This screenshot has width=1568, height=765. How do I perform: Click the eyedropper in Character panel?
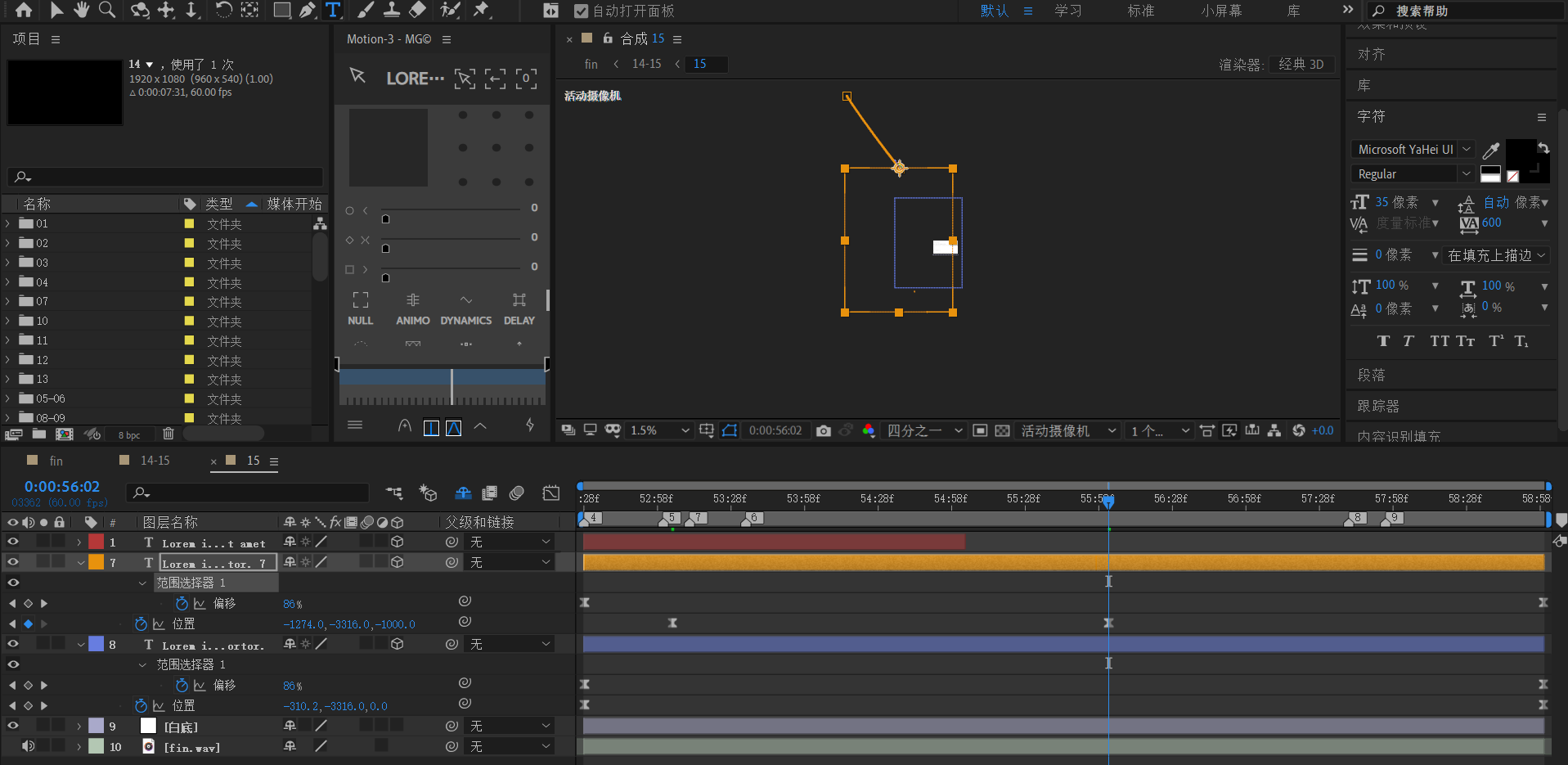1491,150
